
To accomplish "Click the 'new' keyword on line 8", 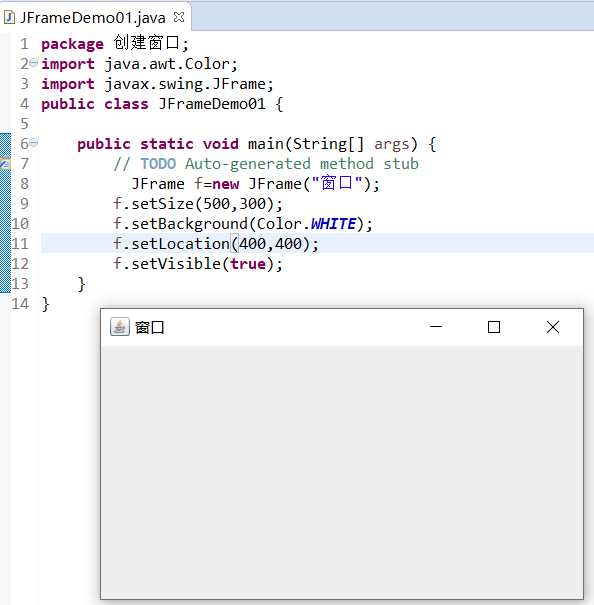I will click(x=226, y=184).
